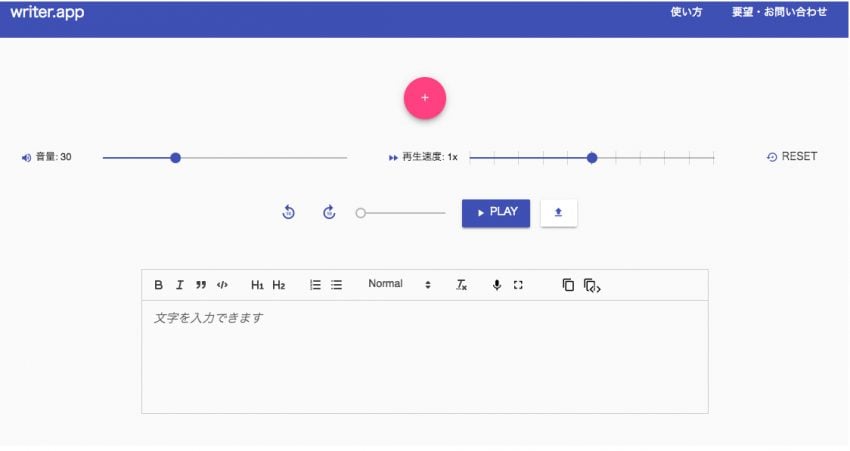The image size is (850, 451).
Task: Click into the 文字を入力できます text area
Action: (x=424, y=355)
